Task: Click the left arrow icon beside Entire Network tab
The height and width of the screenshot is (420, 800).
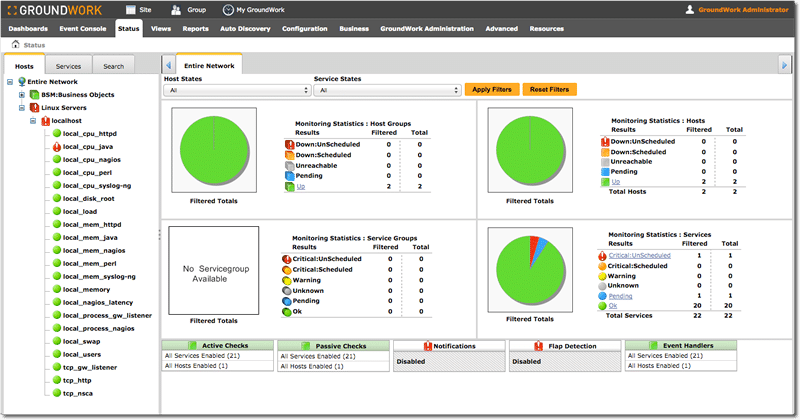Action: click(168, 65)
